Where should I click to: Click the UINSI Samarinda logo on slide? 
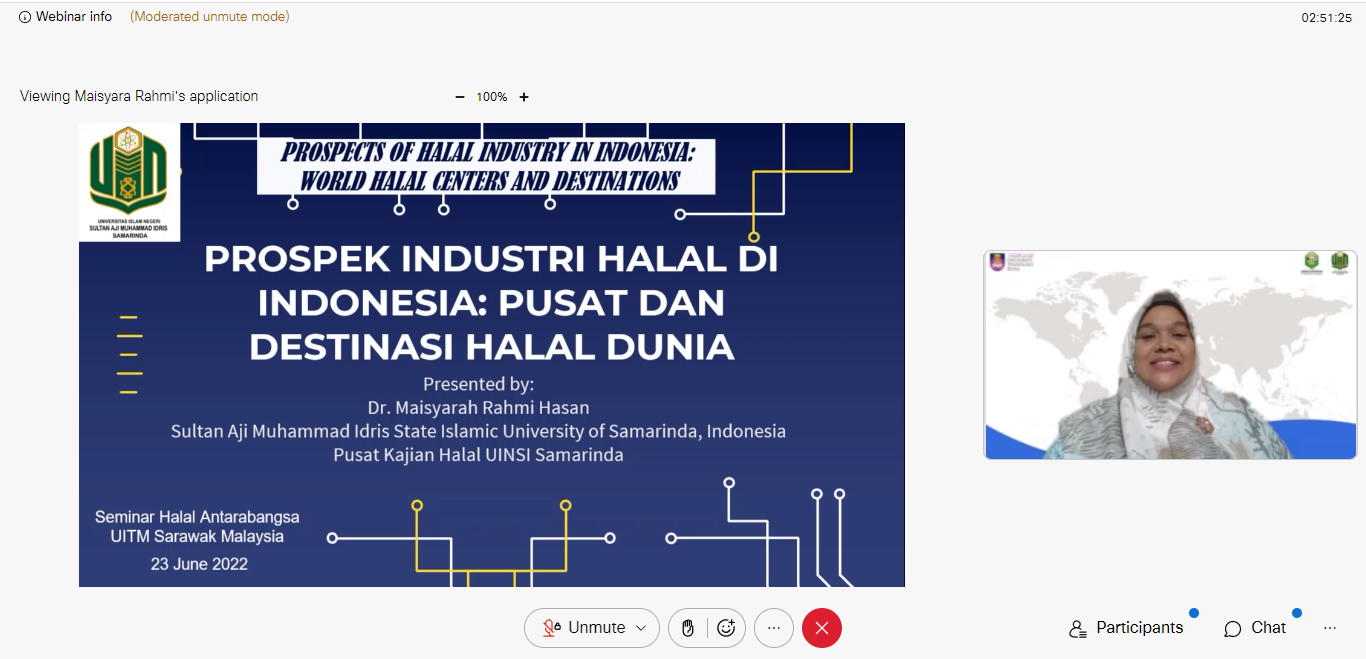point(130,182)
